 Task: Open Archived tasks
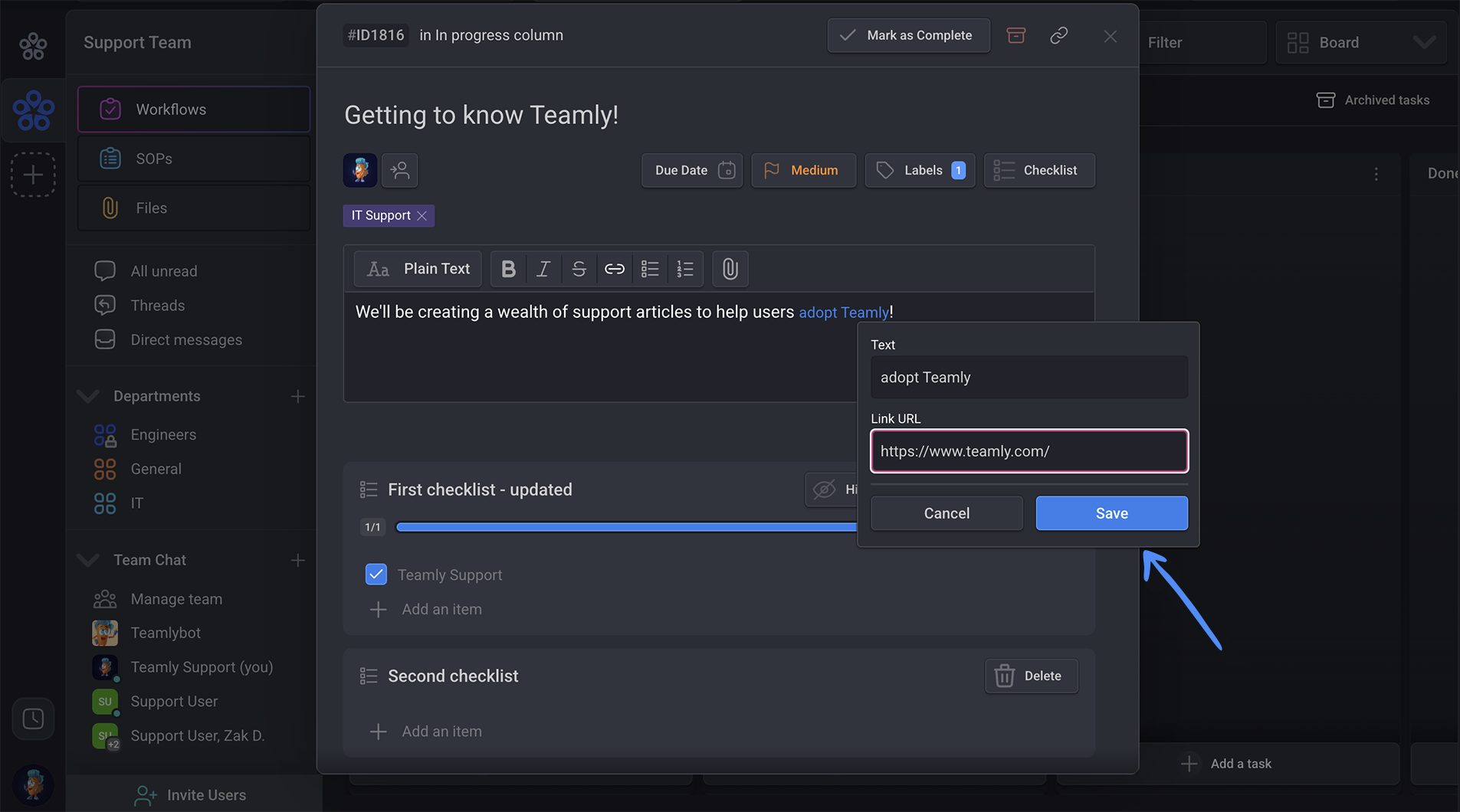(1373, 100)
